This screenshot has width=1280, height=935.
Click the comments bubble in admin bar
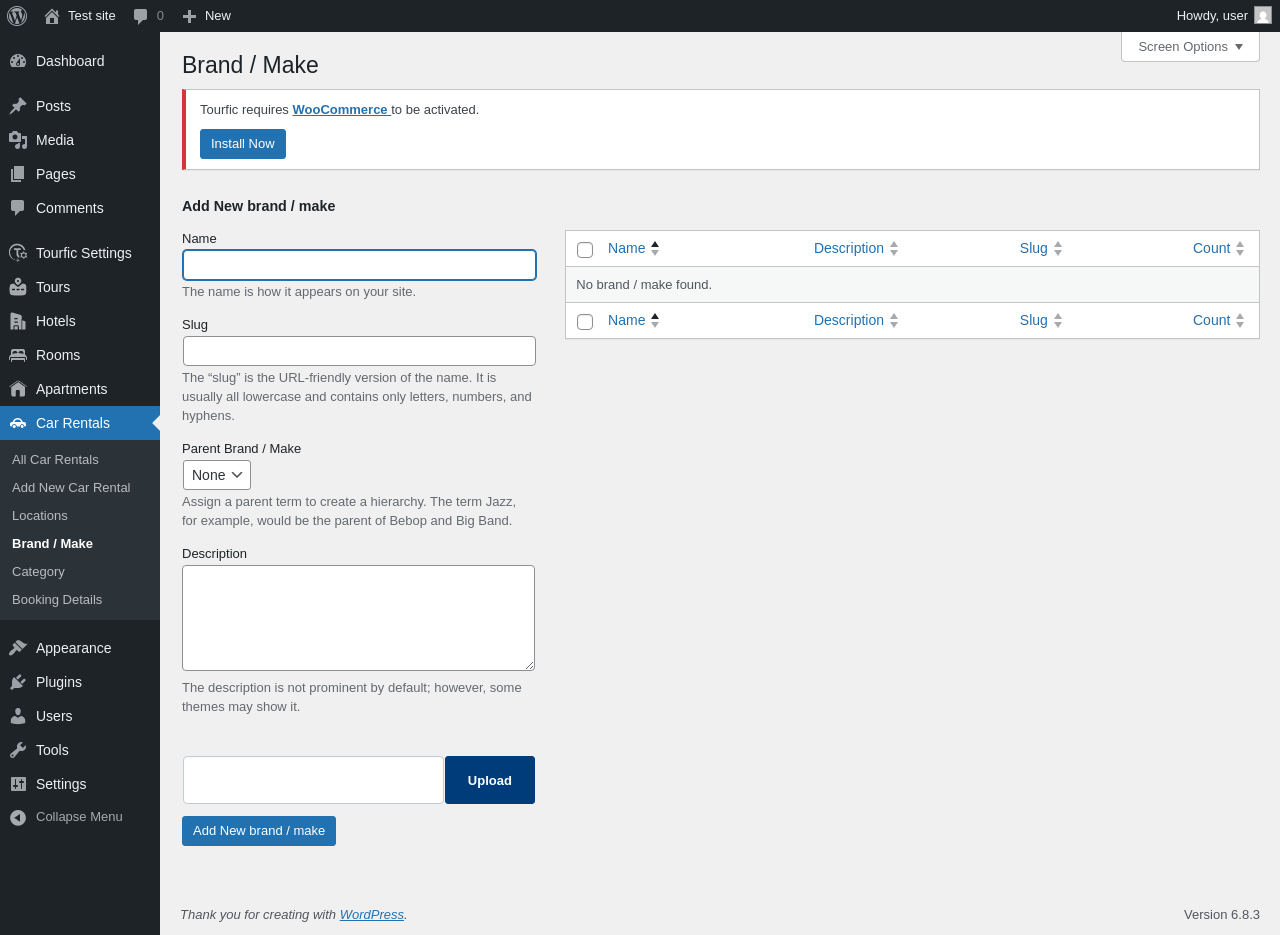click(x=141, y=16)
